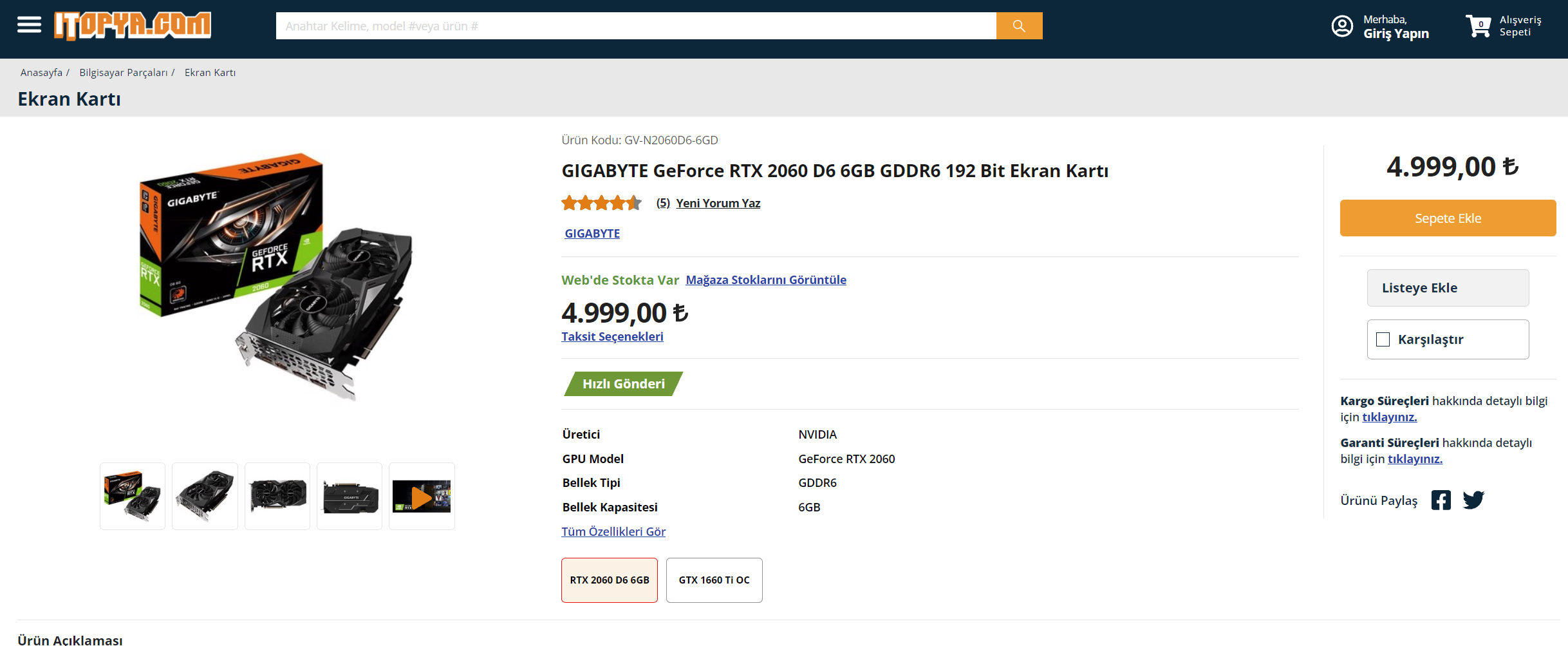This screenshot has height=646, width=1568.
Task: Select the first thumbnail with box and card
Action: pos(133,496)
